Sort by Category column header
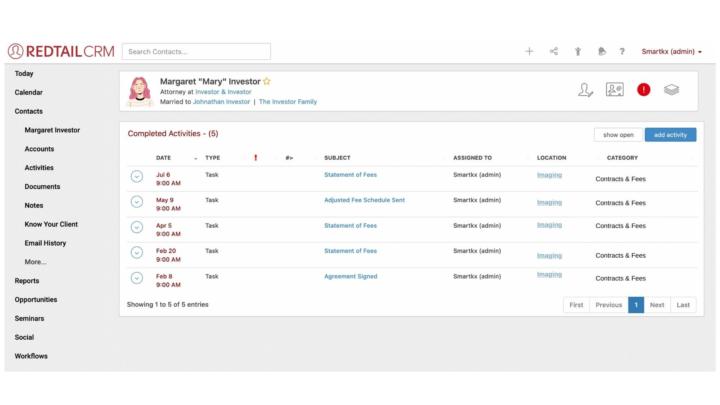720x405 pixels. click(622, 158)
